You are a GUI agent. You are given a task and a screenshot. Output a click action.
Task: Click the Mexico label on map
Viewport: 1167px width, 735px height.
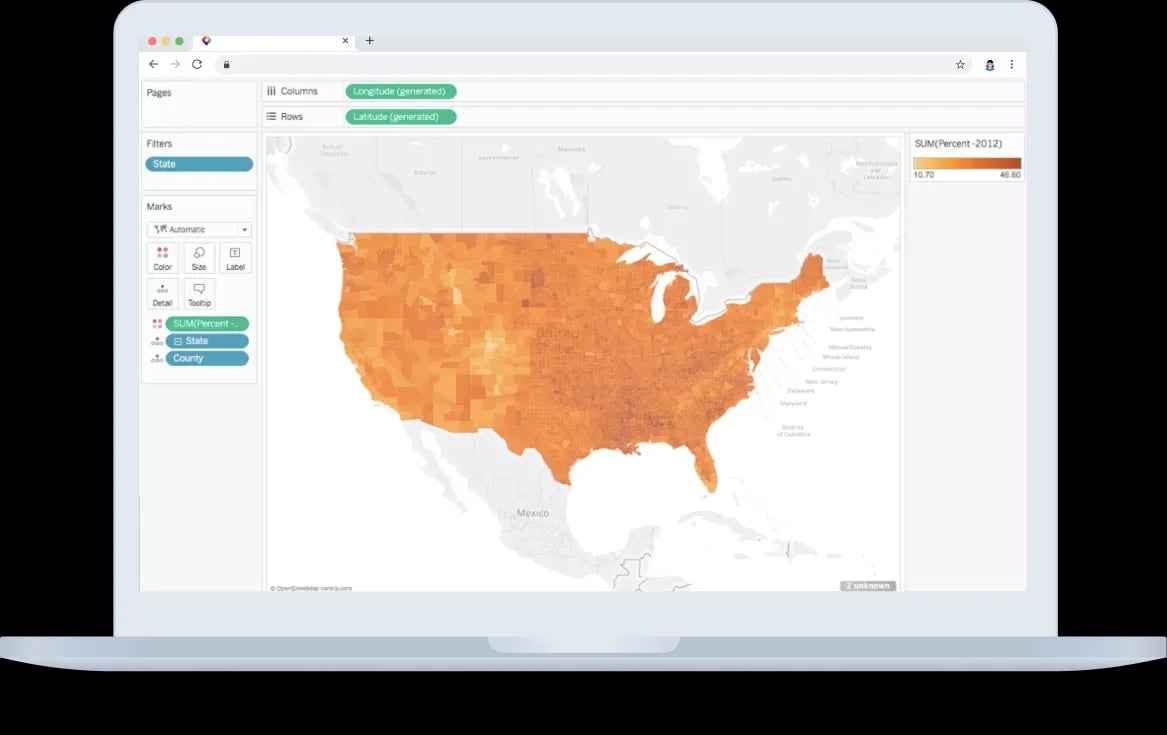[x=533, y=513]
